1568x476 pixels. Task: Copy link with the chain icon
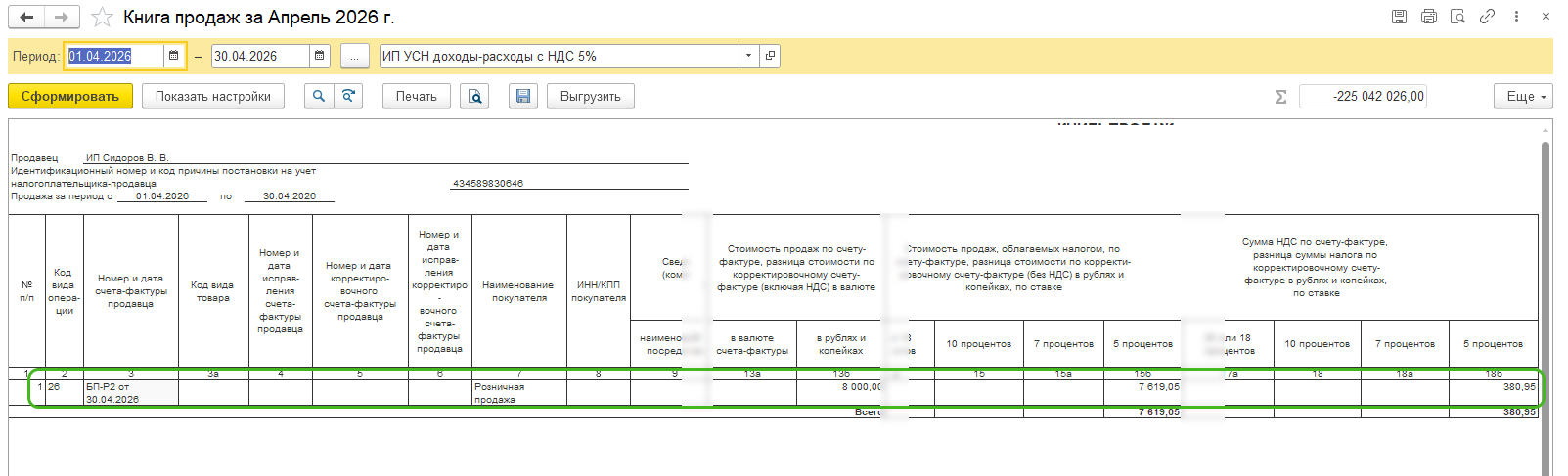[x=1487, y=17]
